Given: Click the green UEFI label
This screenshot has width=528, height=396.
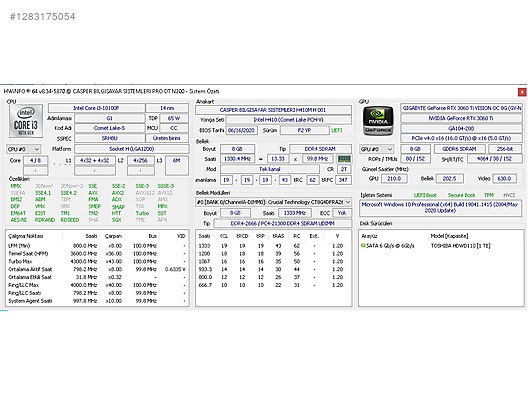Looking at the screenshot, I should click(337, 130).
